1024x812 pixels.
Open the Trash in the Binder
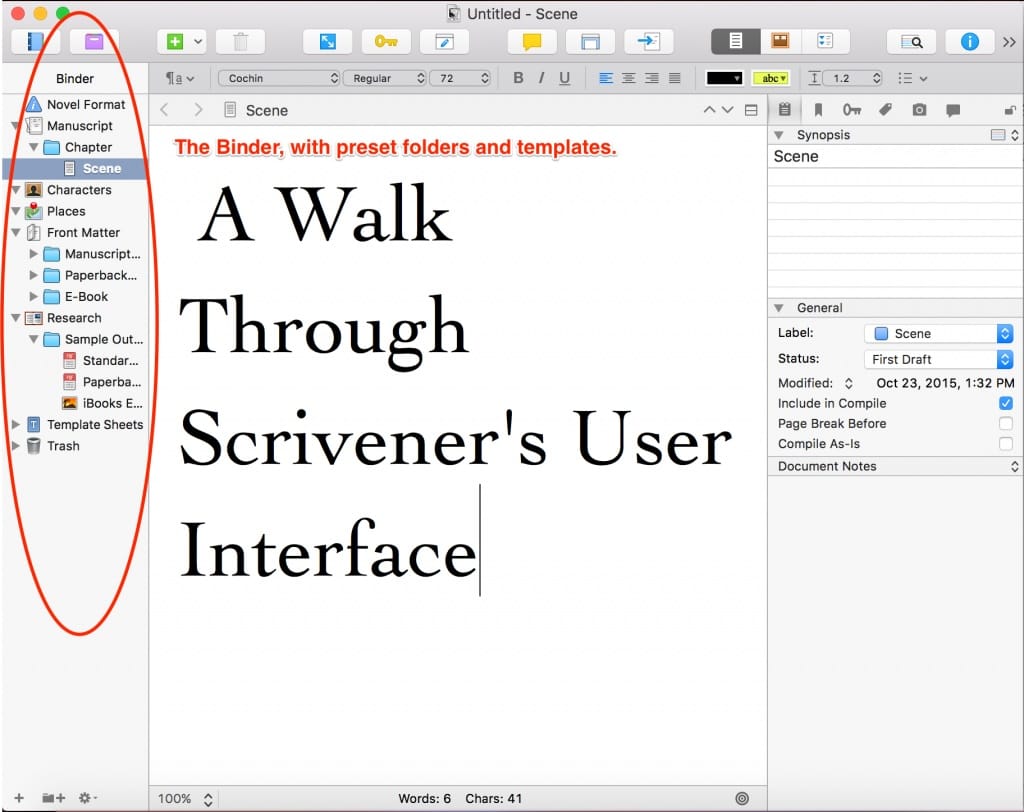[63, 446]
